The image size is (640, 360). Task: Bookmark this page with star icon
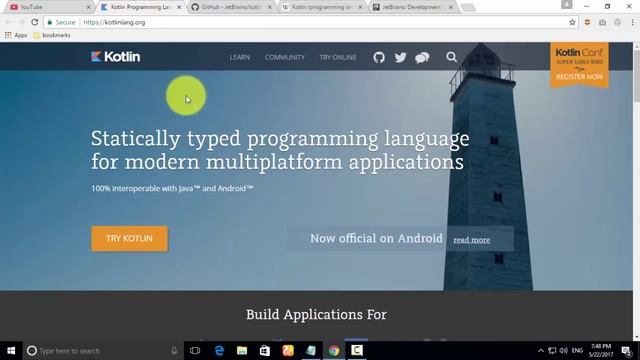(572, 22)
